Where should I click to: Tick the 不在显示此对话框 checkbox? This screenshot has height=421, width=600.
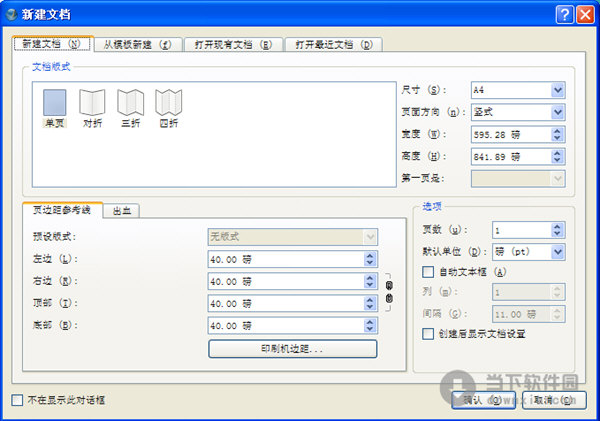[17, 400]
